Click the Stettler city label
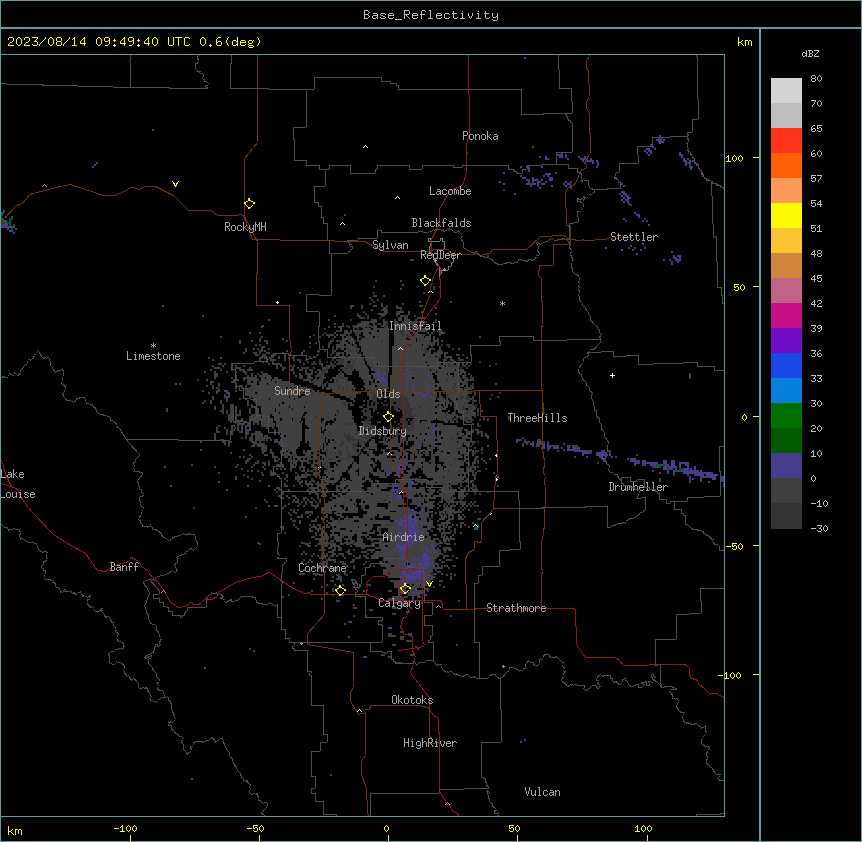The image size is (862, 842). click(x=634, y=237)
